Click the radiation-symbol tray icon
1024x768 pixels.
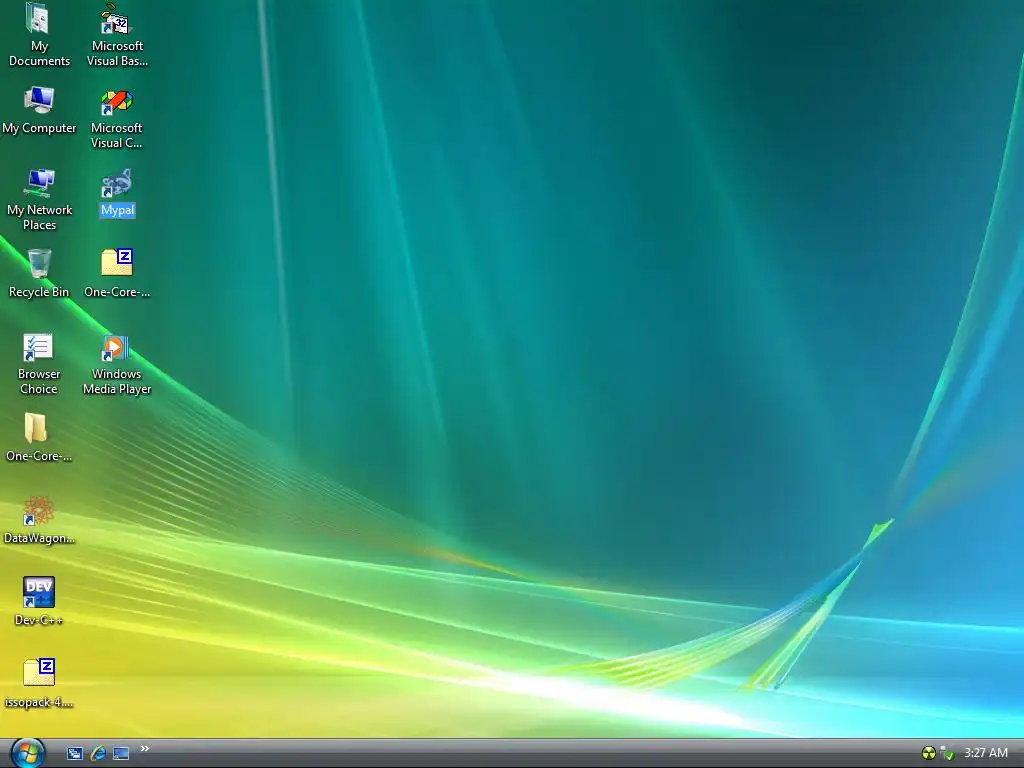coord(928,754)
